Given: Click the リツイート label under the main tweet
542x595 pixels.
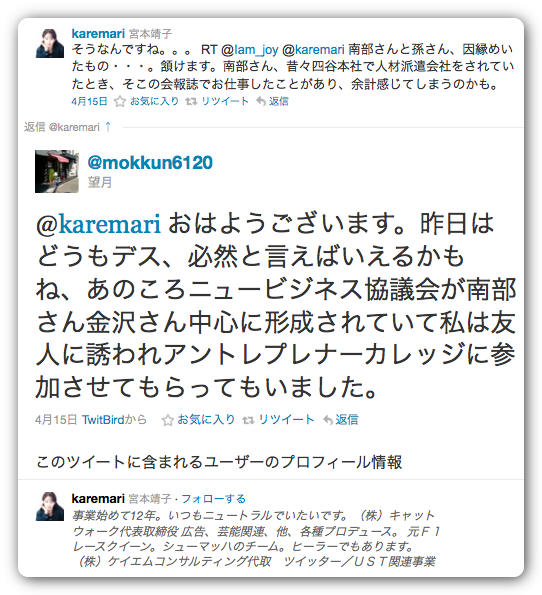Looking at the screenshot, I should (287, 419).
